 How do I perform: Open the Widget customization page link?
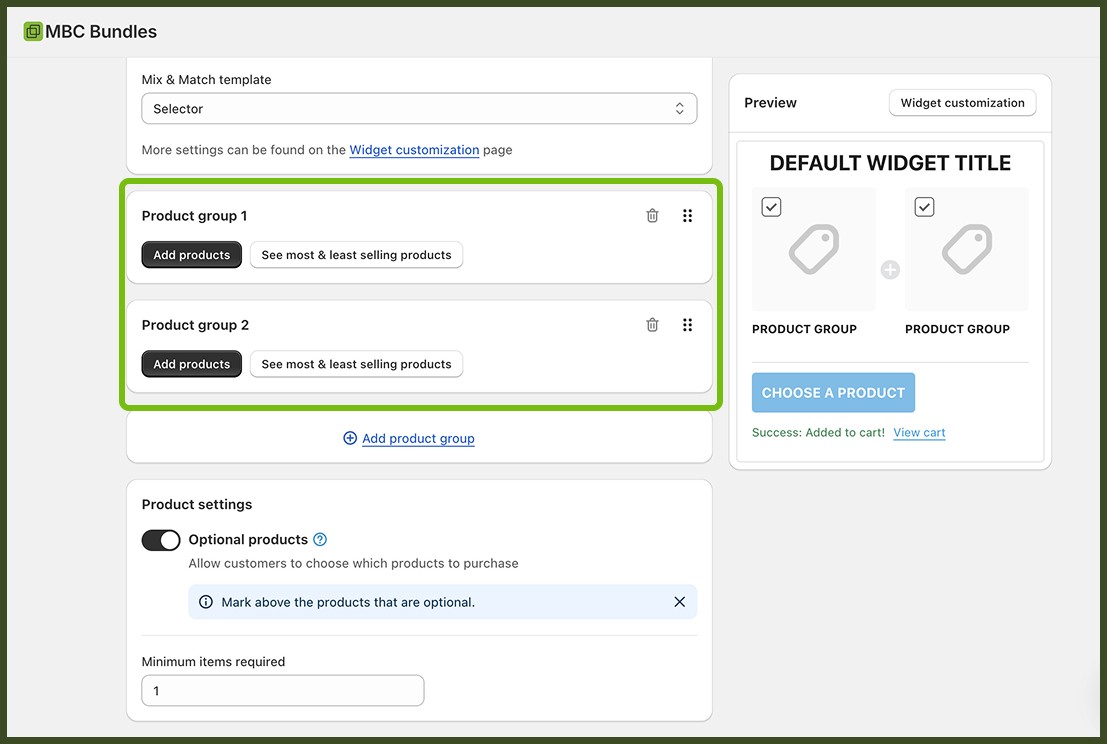414,150
